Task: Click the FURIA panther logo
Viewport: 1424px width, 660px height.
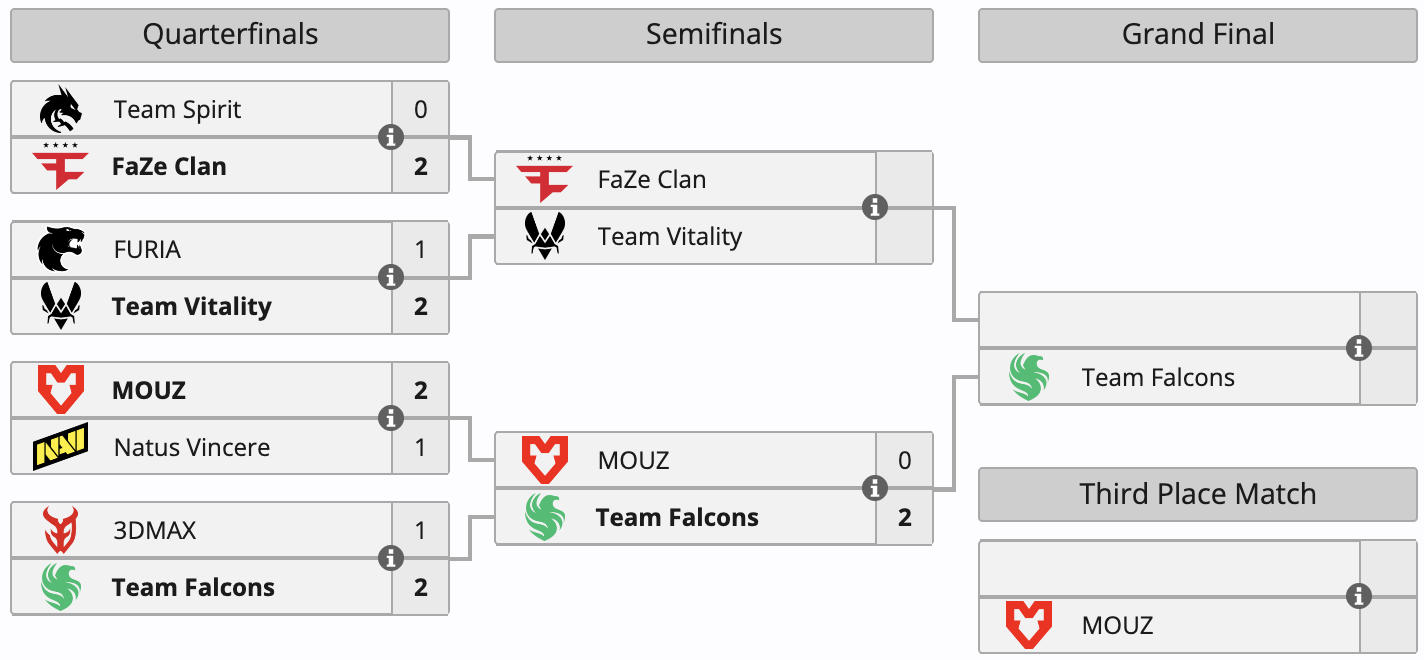Action: tap(61, 250)
